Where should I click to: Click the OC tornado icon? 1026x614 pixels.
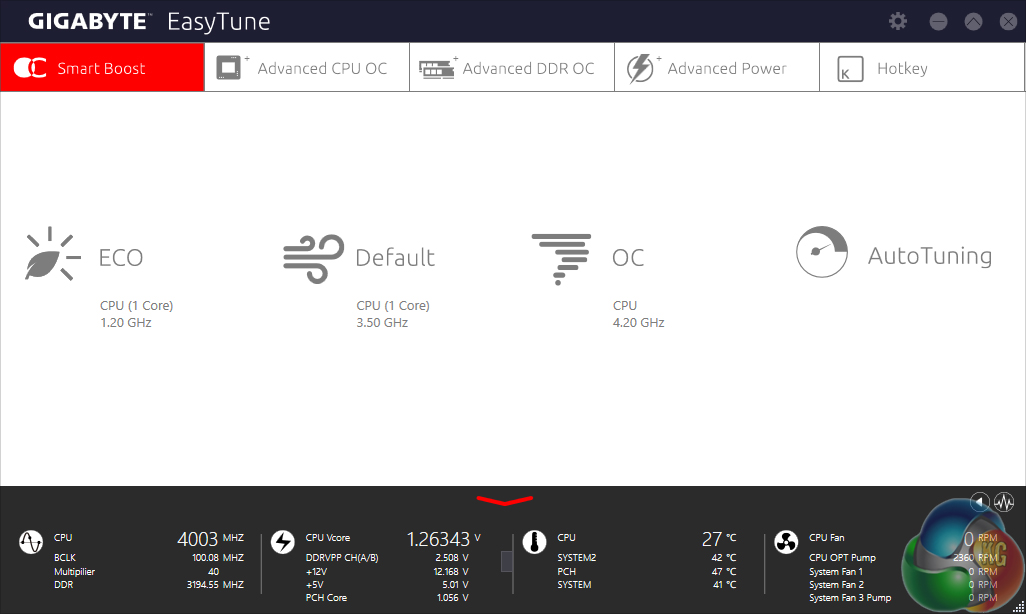pyautogui.click(x=561, y=259)
